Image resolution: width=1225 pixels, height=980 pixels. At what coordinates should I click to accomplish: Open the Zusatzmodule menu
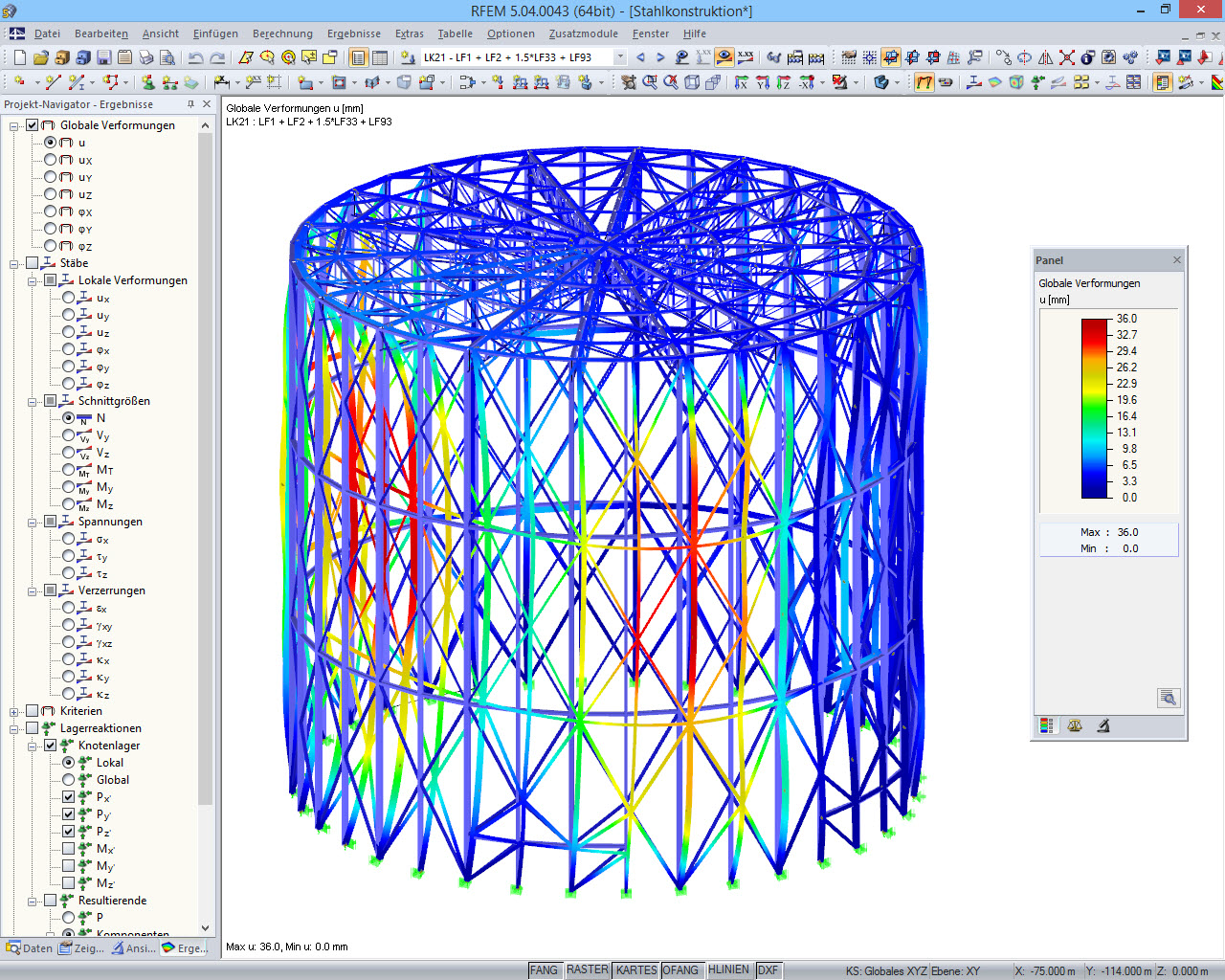584,33
